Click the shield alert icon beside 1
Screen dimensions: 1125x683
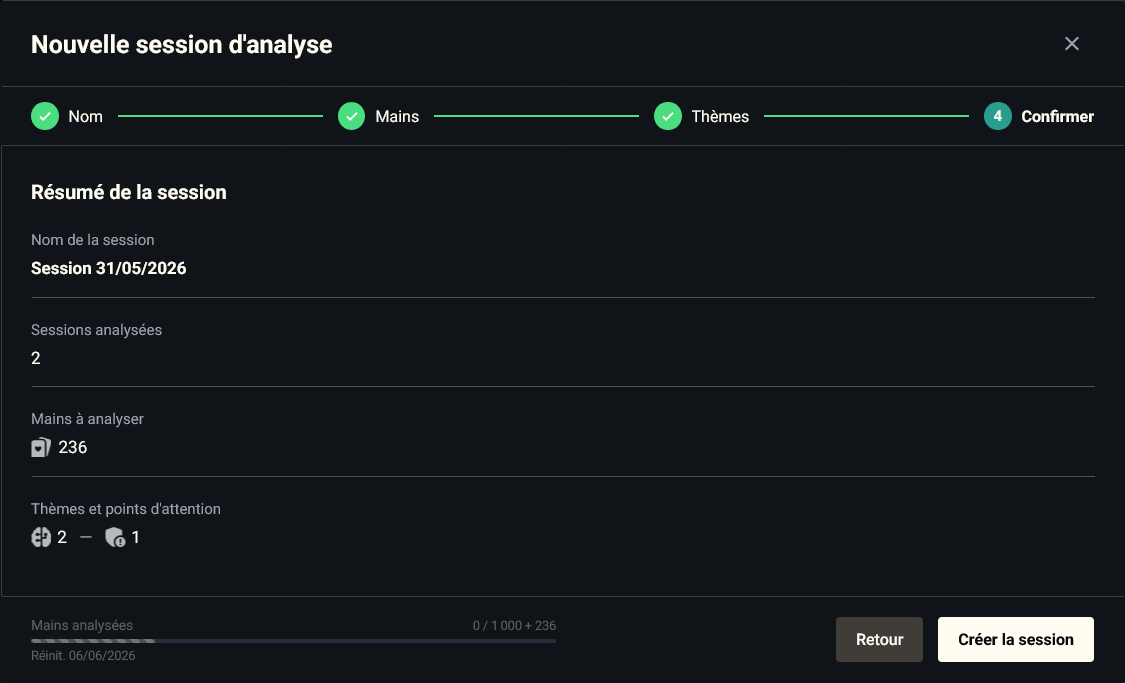point(115,537)
